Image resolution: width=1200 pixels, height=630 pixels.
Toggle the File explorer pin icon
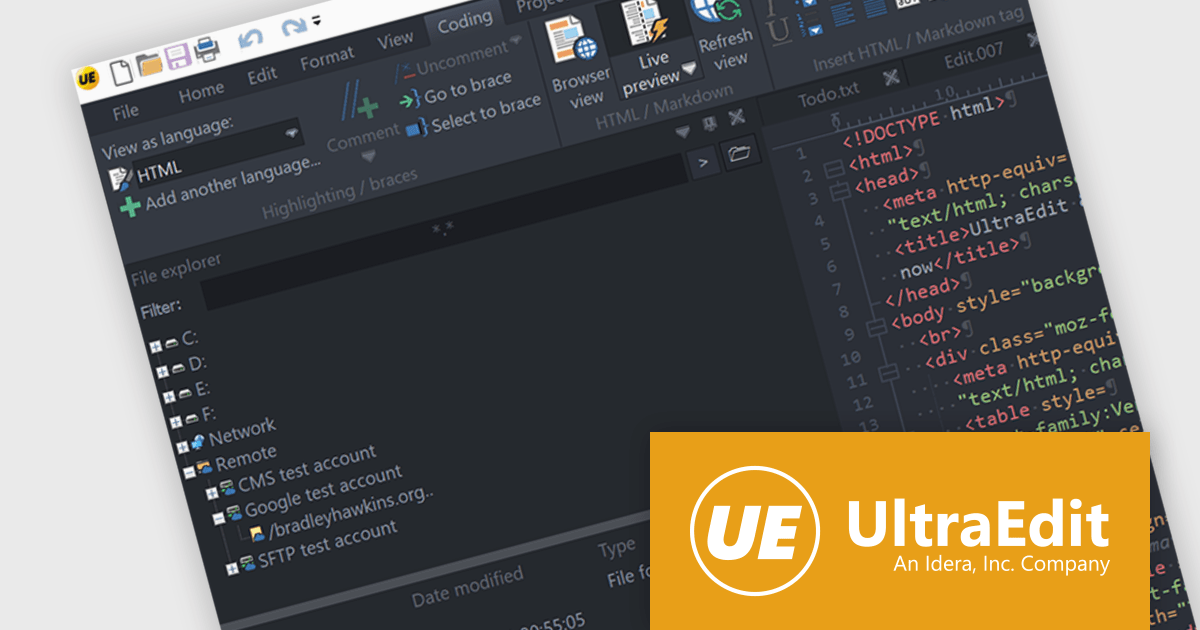(709, 125)
